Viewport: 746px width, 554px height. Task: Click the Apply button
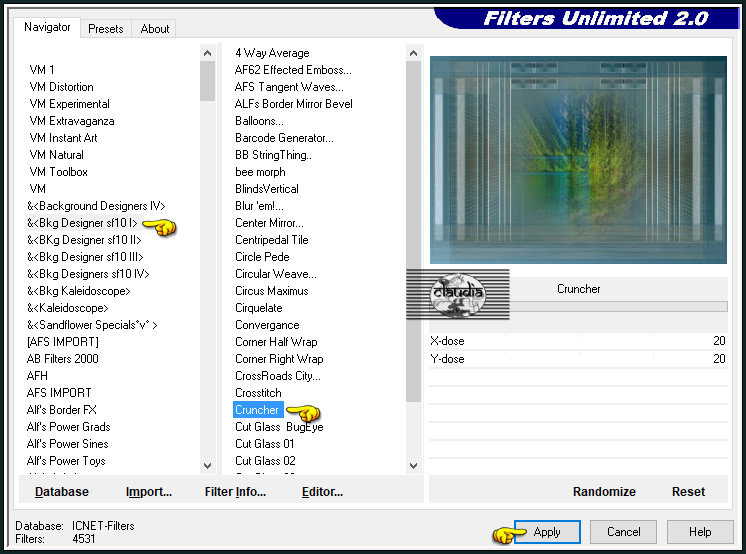(547, 532)
